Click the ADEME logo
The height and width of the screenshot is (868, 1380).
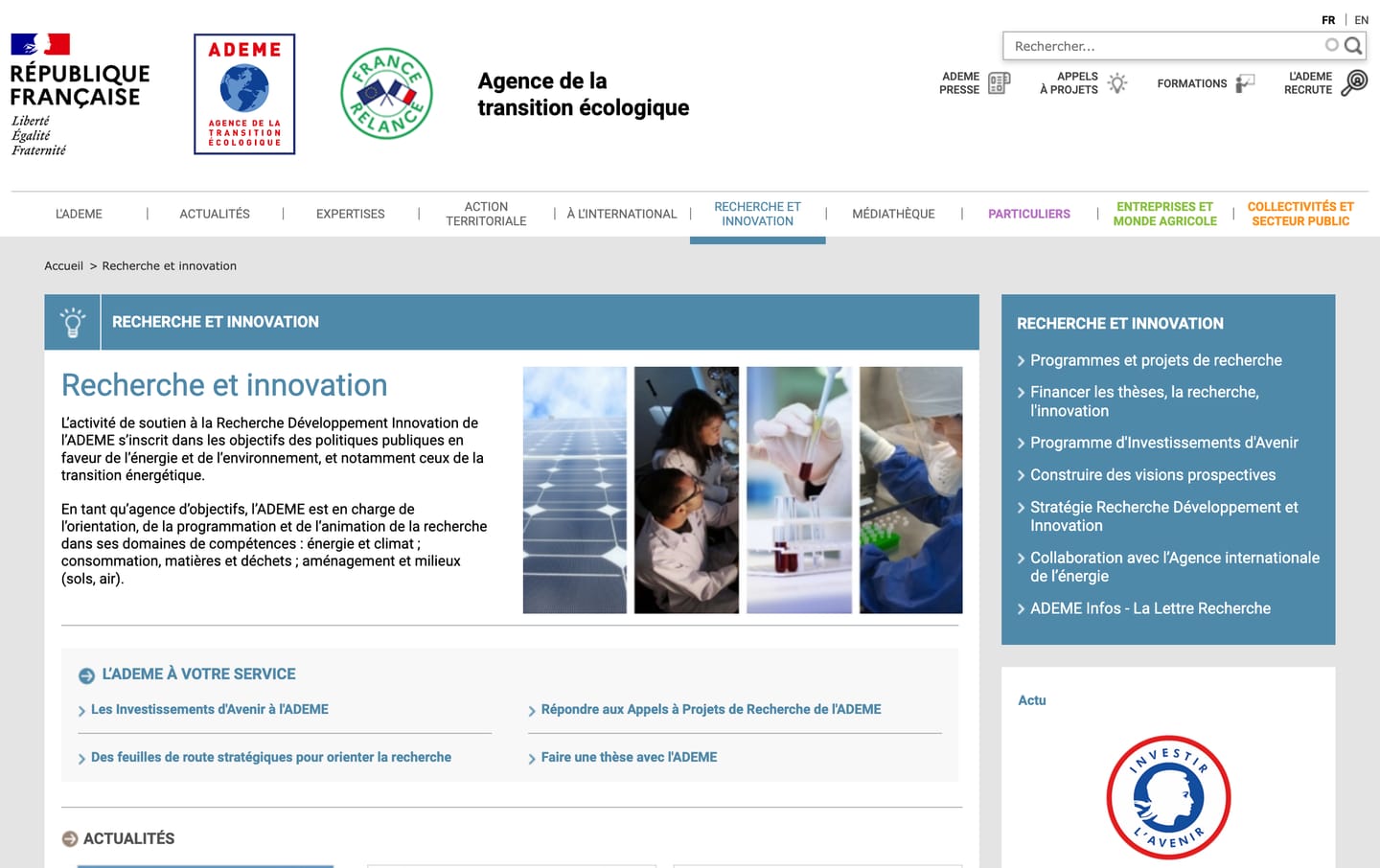pyautogui.click(x=244, y=94)
